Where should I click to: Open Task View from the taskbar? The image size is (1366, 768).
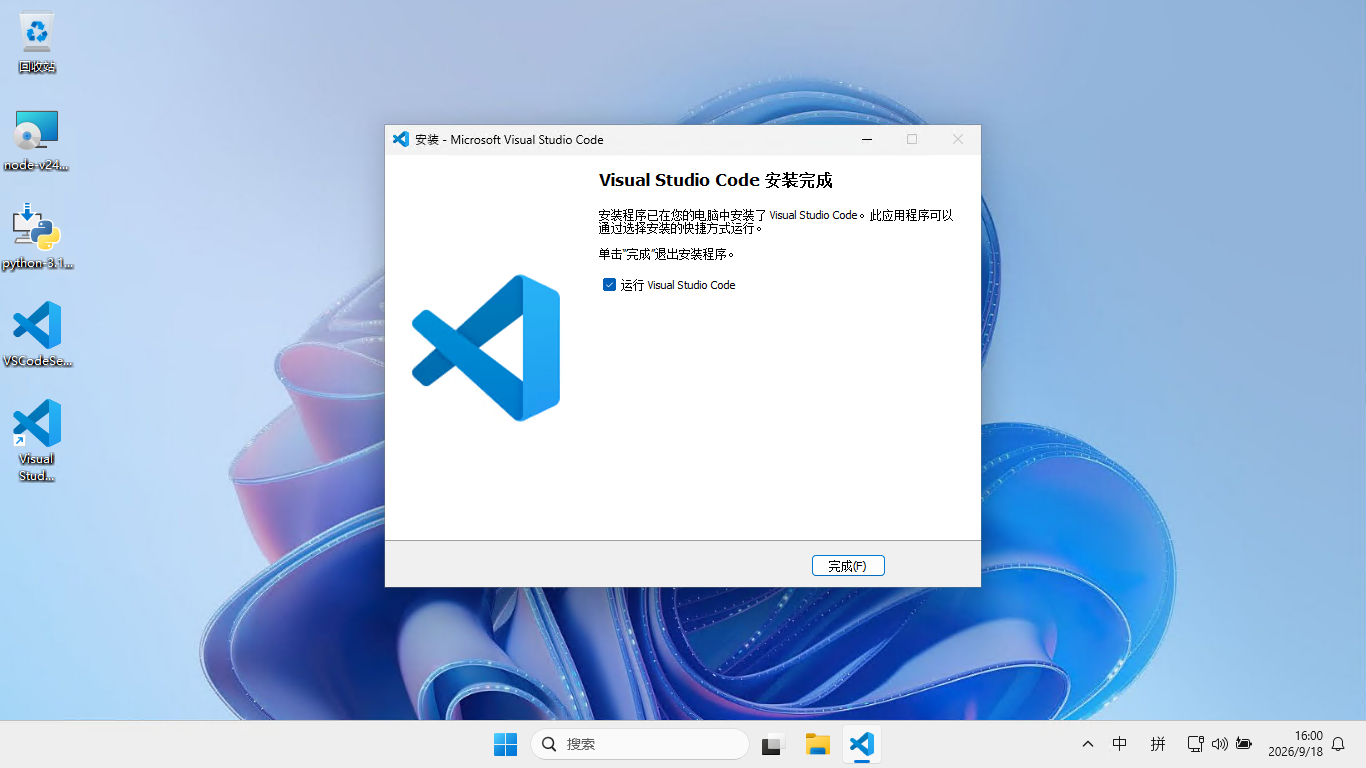pyautogui.click(x=772, y=744)
